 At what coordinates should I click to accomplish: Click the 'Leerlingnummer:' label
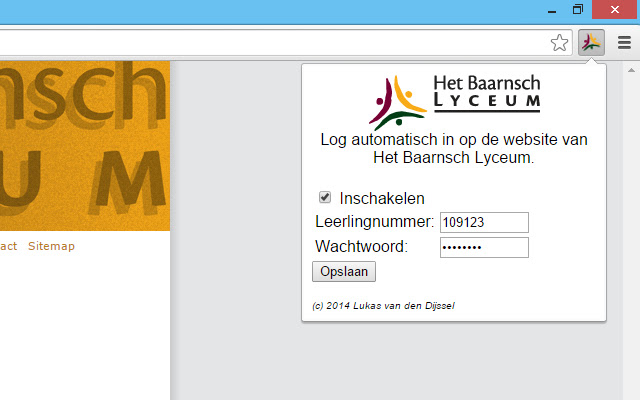tap(374, 222)
